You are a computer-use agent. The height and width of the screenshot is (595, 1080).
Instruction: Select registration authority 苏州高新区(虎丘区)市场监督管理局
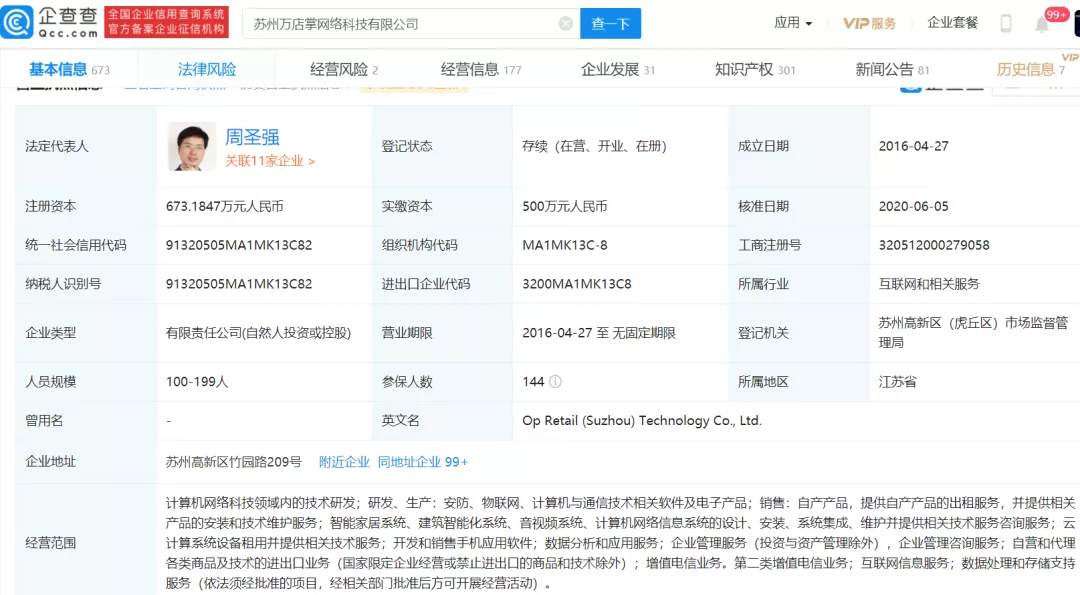973,333
